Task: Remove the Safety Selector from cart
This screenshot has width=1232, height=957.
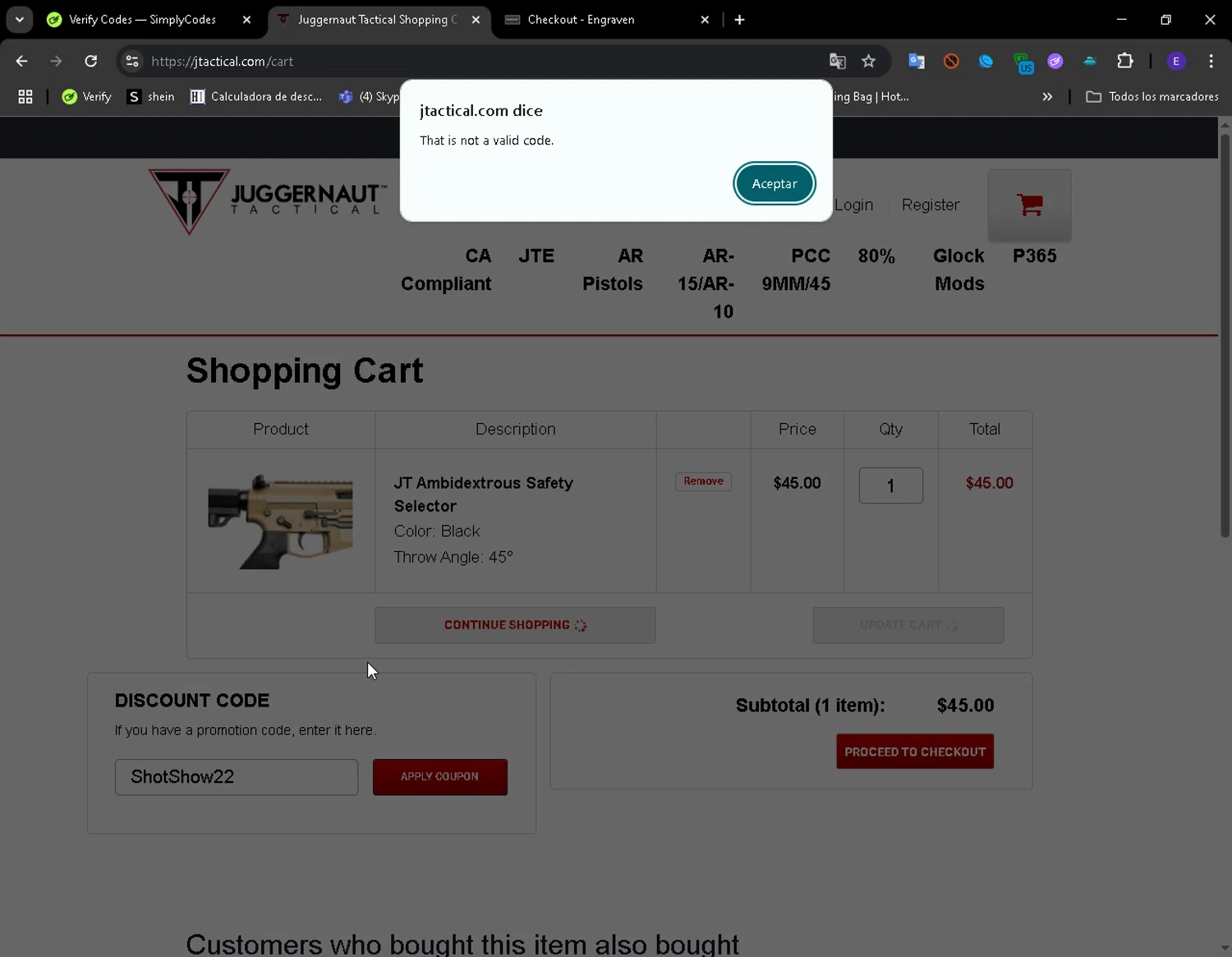Action: tap(703, 481)
